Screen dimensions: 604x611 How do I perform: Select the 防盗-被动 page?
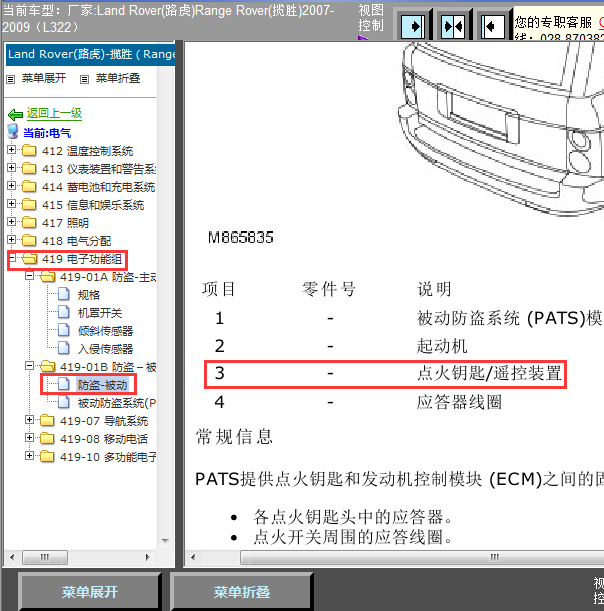pyautogui.click(x=102, y=385)
